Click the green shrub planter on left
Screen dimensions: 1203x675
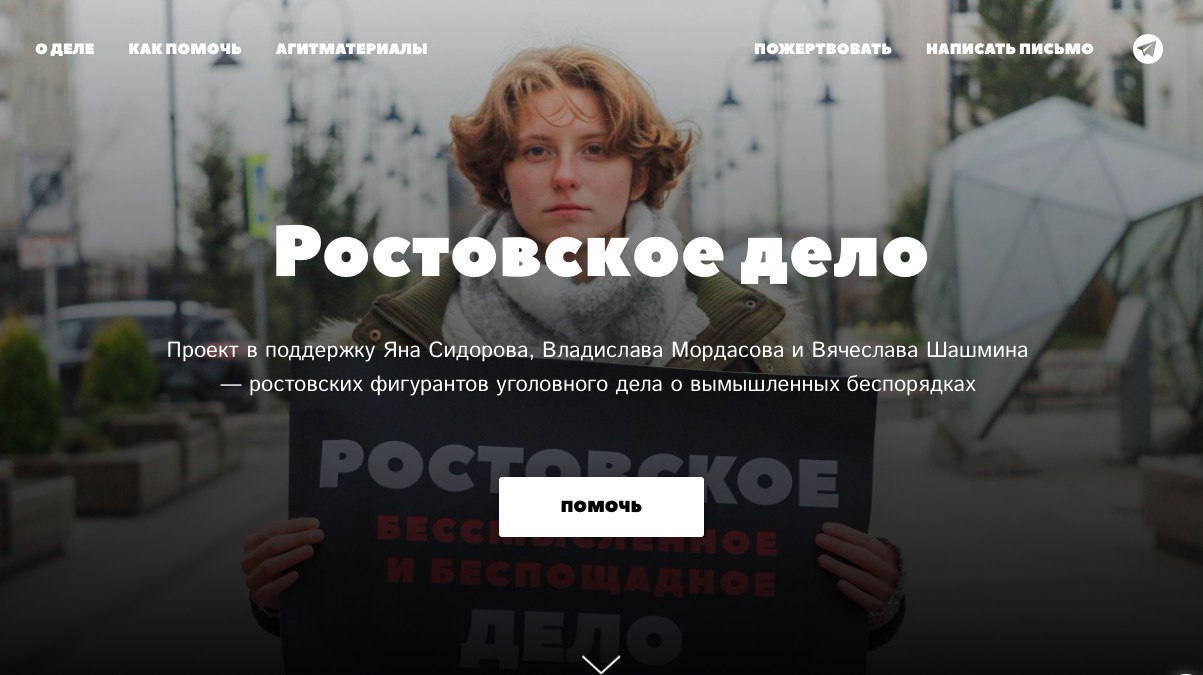(x=28, y=390)
